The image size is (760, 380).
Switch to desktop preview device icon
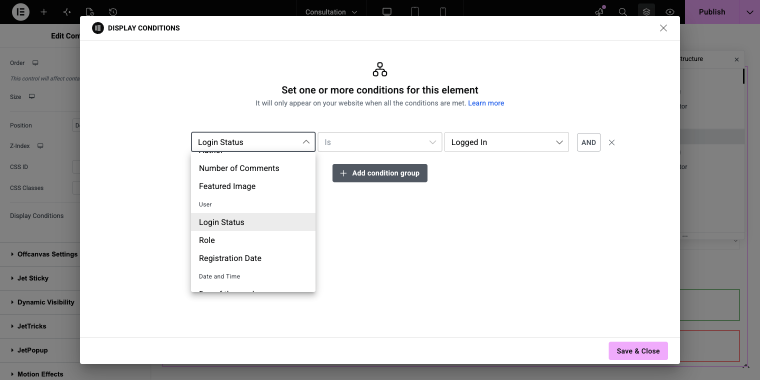(387, 12)
